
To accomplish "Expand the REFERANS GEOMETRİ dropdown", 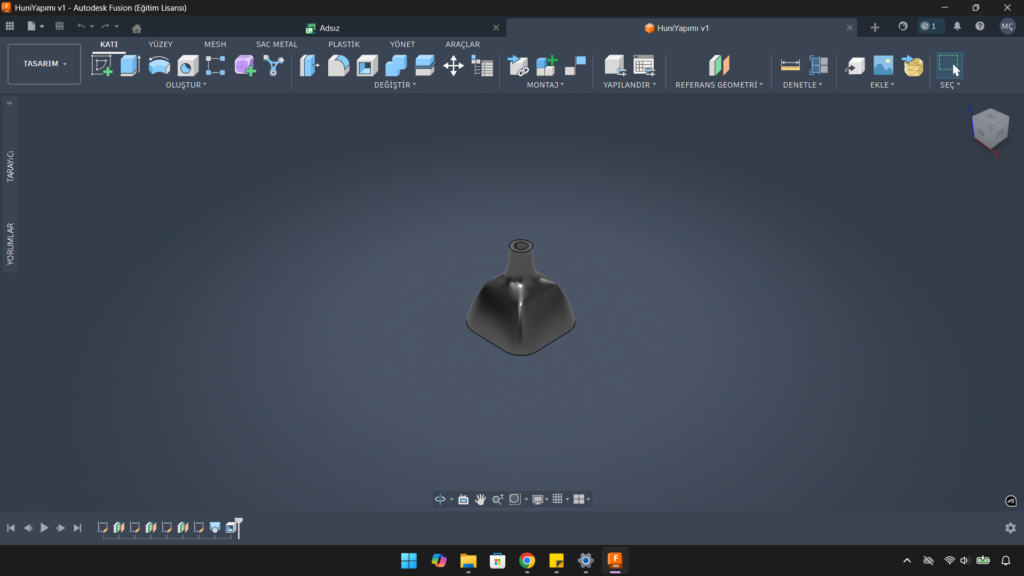I will pyautogui.click(x=719, y=85).
